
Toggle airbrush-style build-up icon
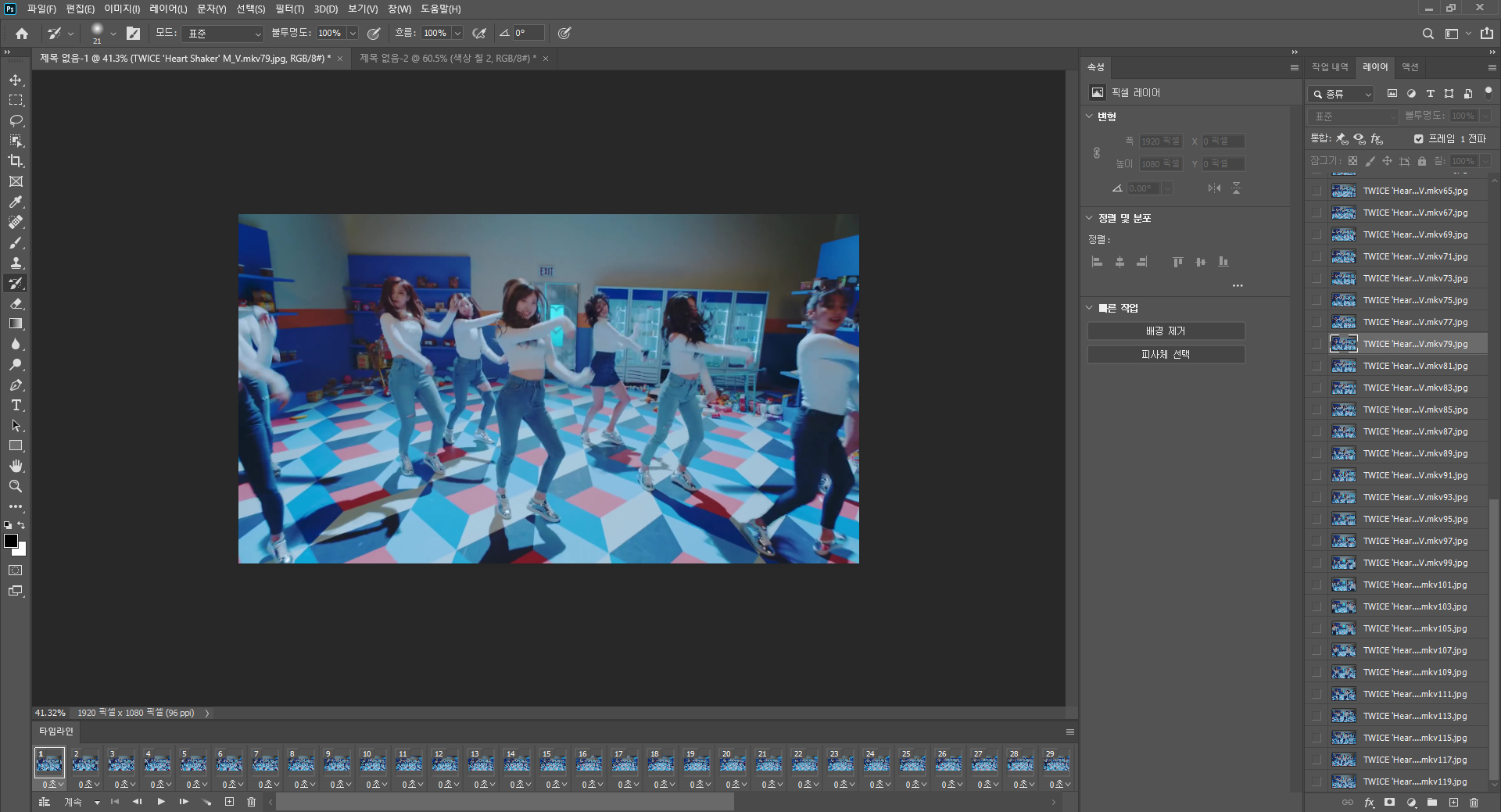479,34
